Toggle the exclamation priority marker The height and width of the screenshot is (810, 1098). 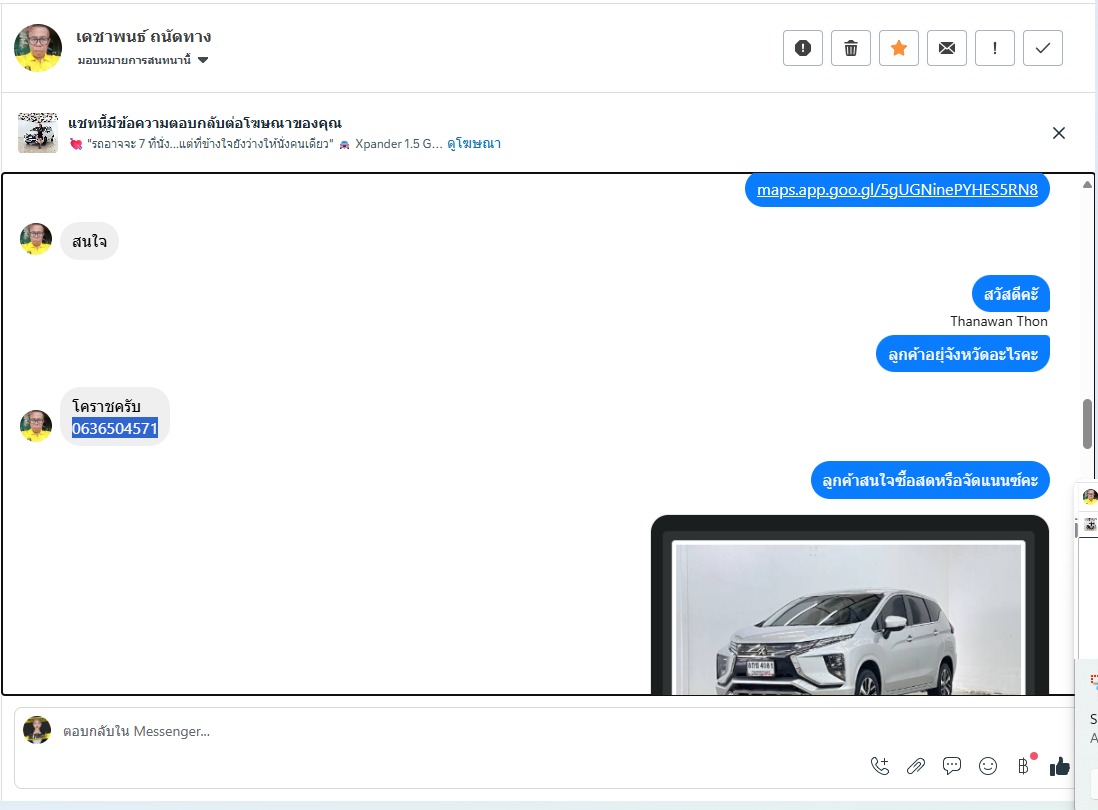tap(995, 48)
